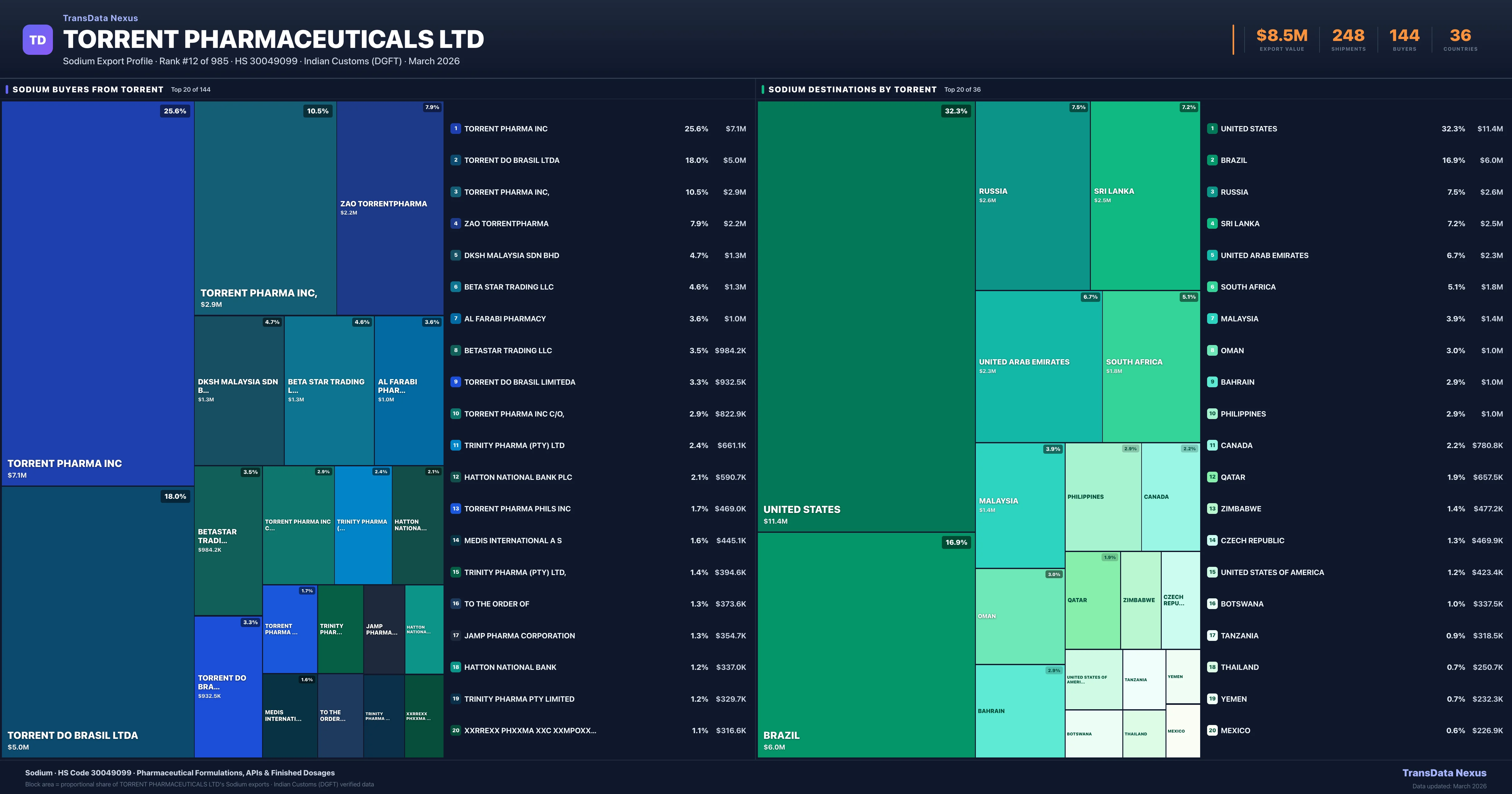Select the badge next to BRAZIL in destinations list

click(1212, 160)
